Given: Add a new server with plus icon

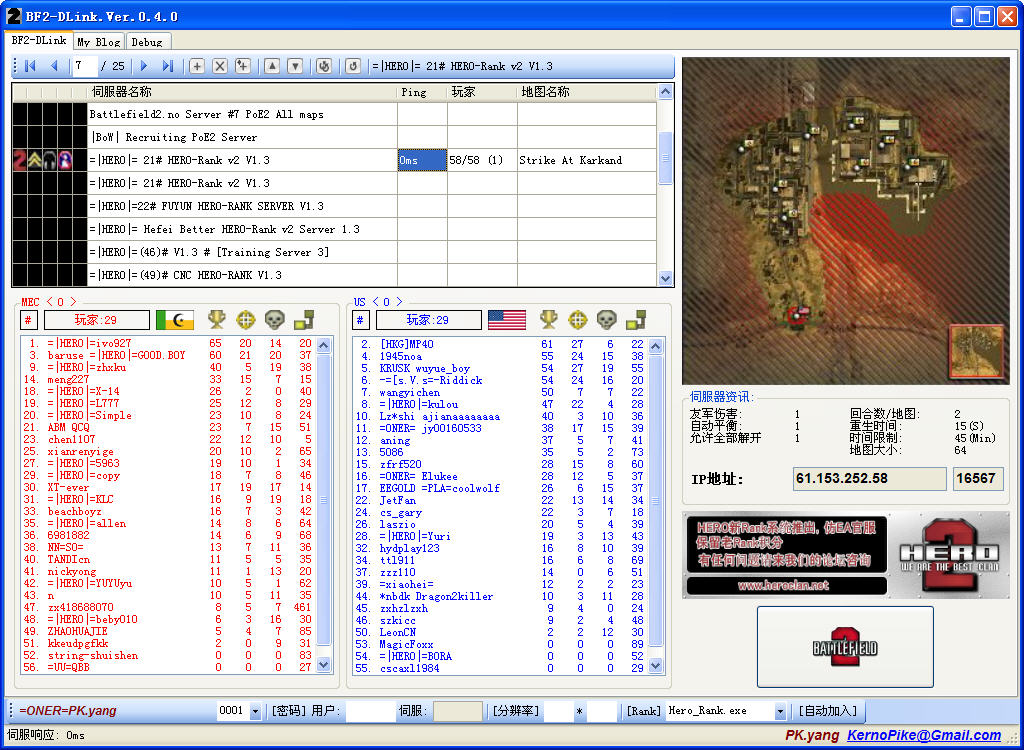Looking at the screenshot, I should point(197,66).
